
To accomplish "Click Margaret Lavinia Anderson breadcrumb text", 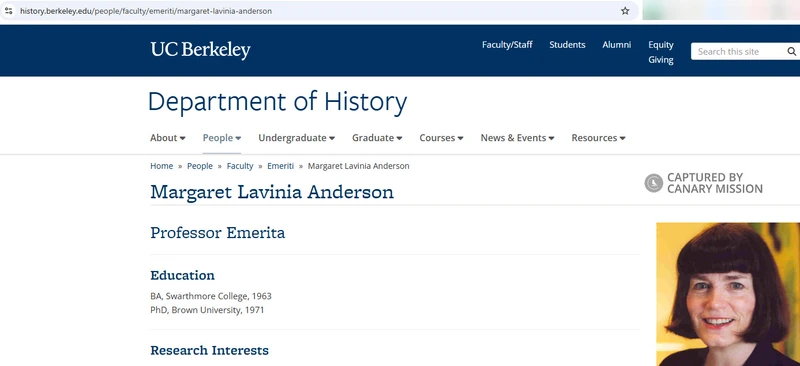I will click(x=359, y=166).
